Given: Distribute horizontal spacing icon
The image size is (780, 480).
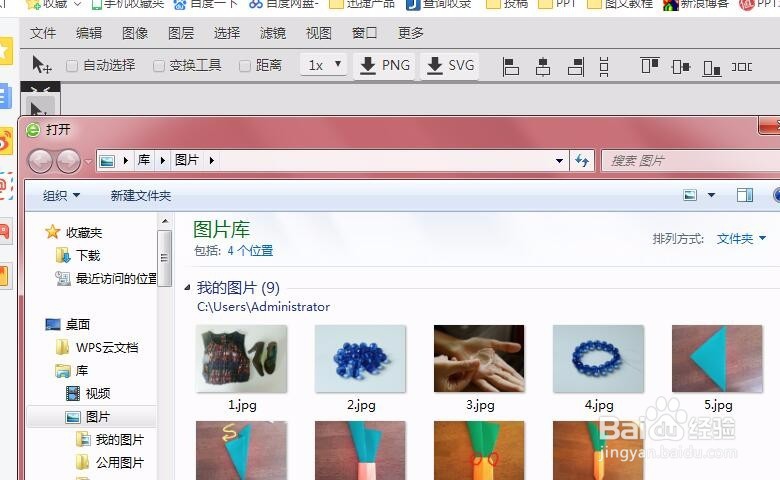Looking at the screenshot, I should coord(742,66).
